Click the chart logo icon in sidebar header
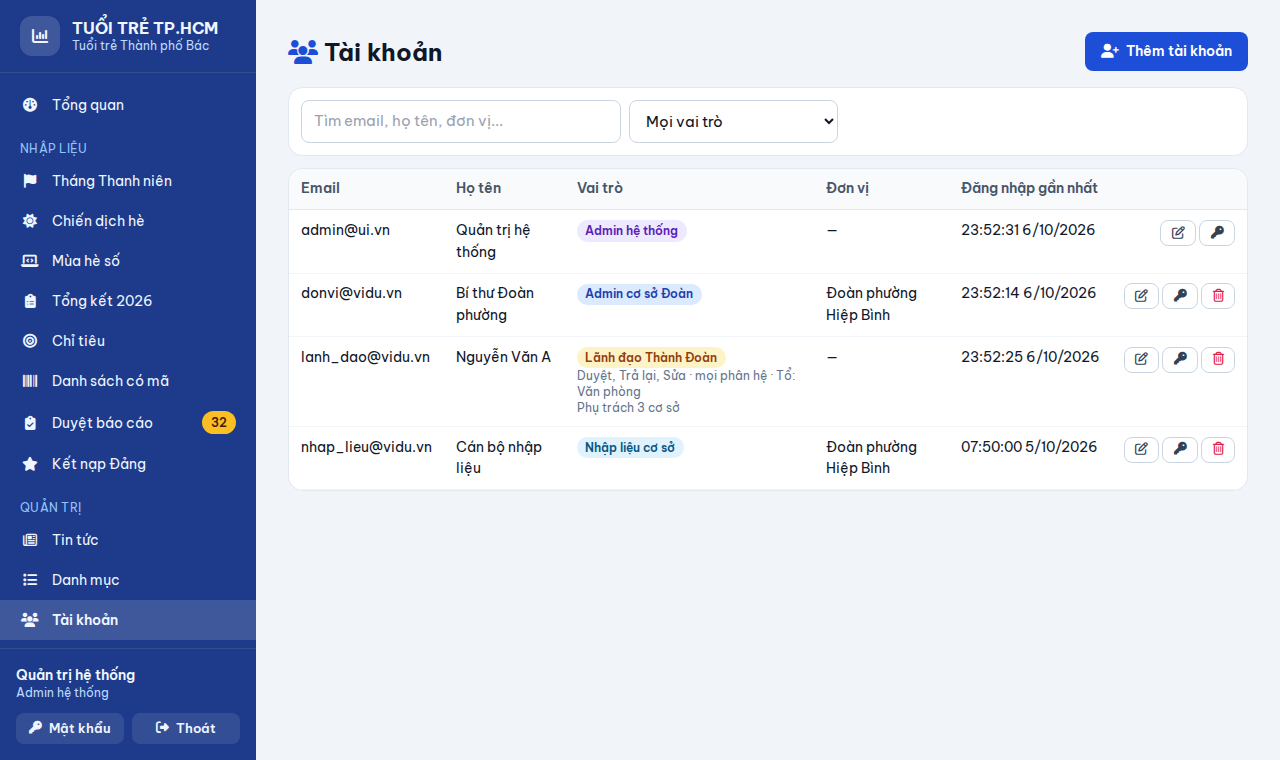Image resolution: width=1280 pixels, height=760 pixels. [40, 36]
